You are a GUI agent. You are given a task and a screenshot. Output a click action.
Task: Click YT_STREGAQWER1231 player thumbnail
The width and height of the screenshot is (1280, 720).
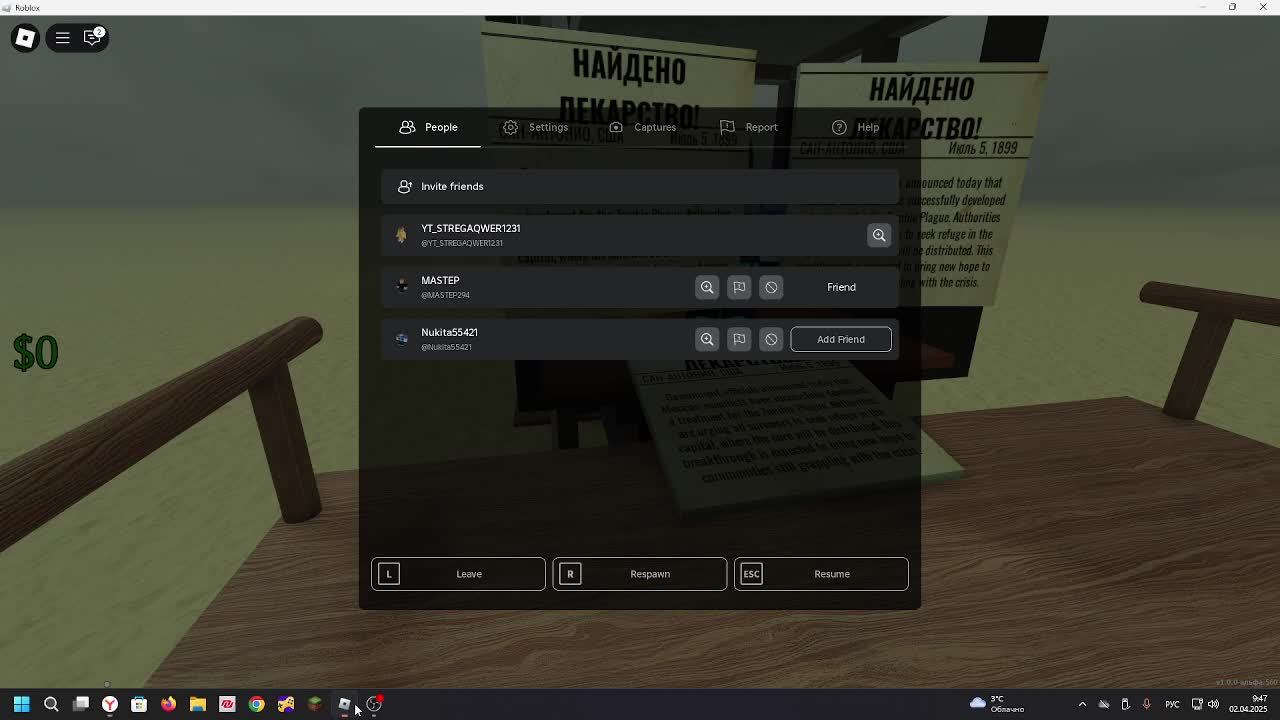point(401,235)
